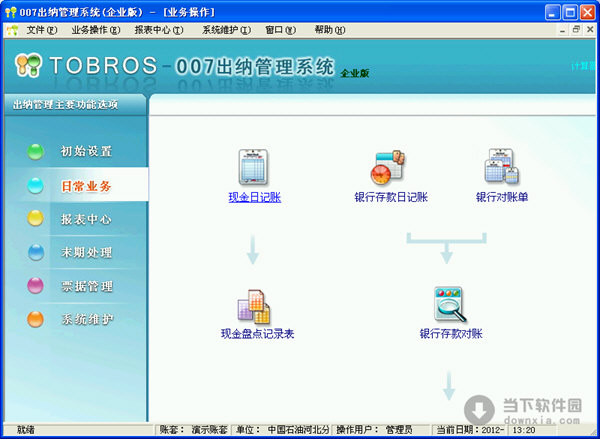
Task: Select 初始设置 in the sidebar
Action: click(86, 151)
